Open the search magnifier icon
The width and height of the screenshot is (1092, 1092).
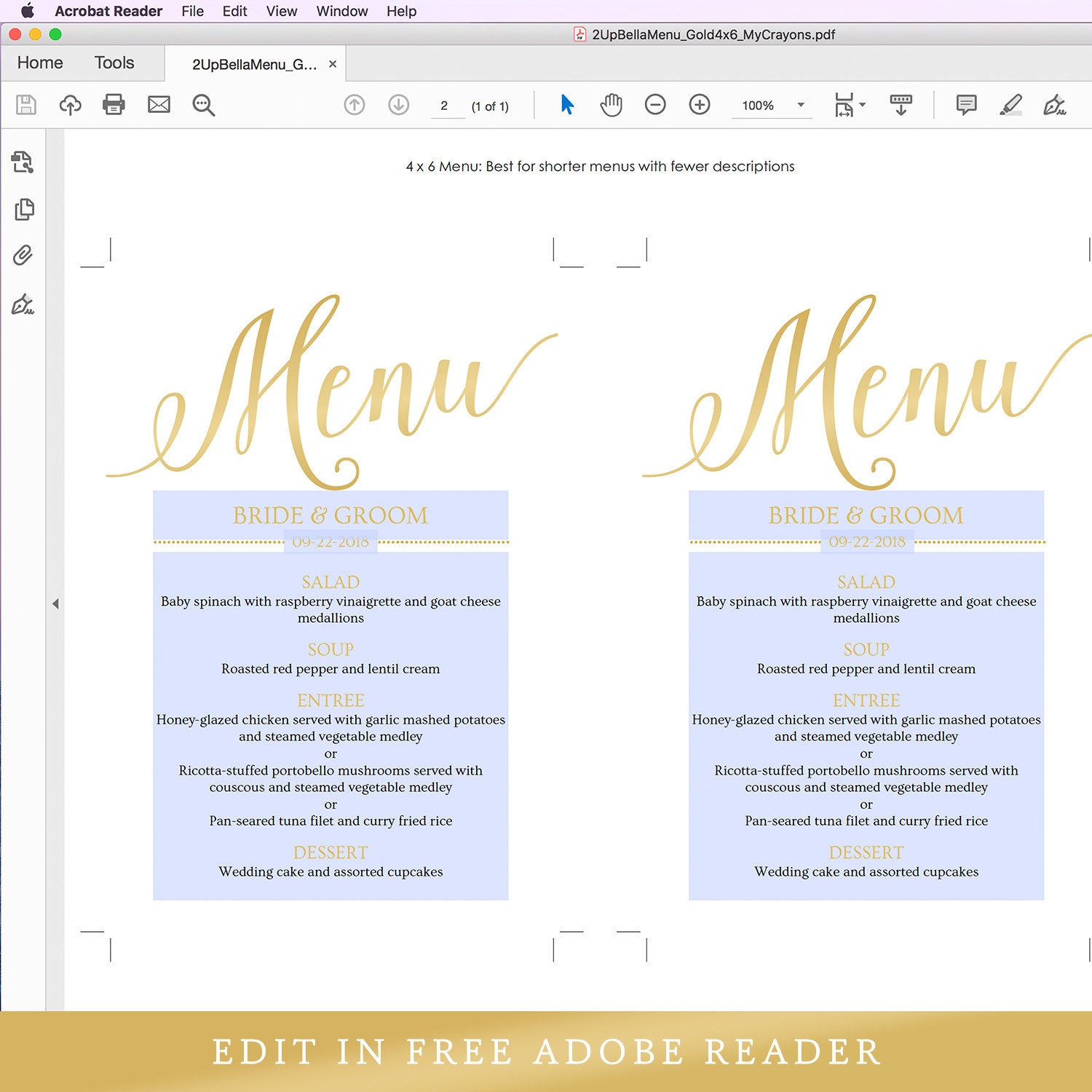pos(204,105)
